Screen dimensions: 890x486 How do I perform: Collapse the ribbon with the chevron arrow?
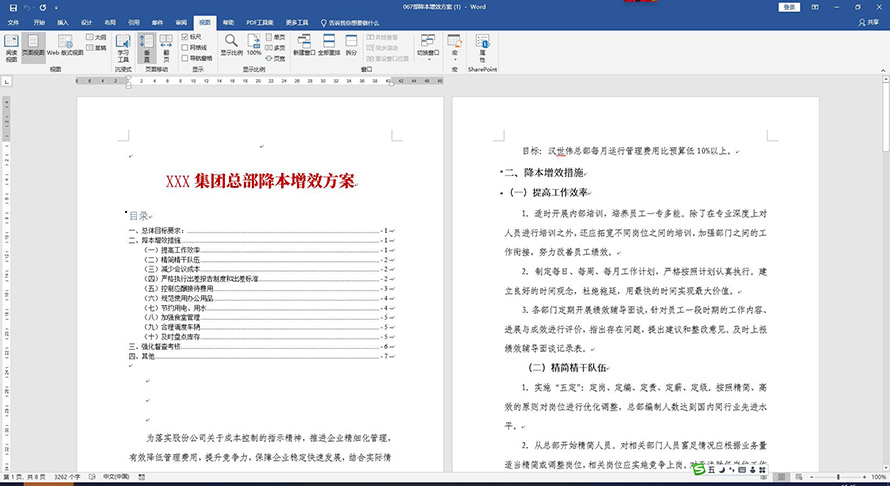883,70
